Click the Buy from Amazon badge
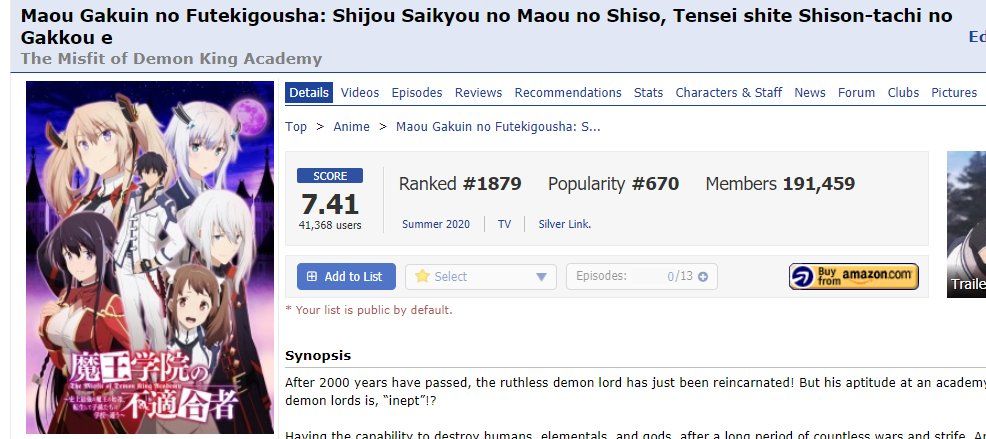This screenshot has width=986, height=439. 853,277
